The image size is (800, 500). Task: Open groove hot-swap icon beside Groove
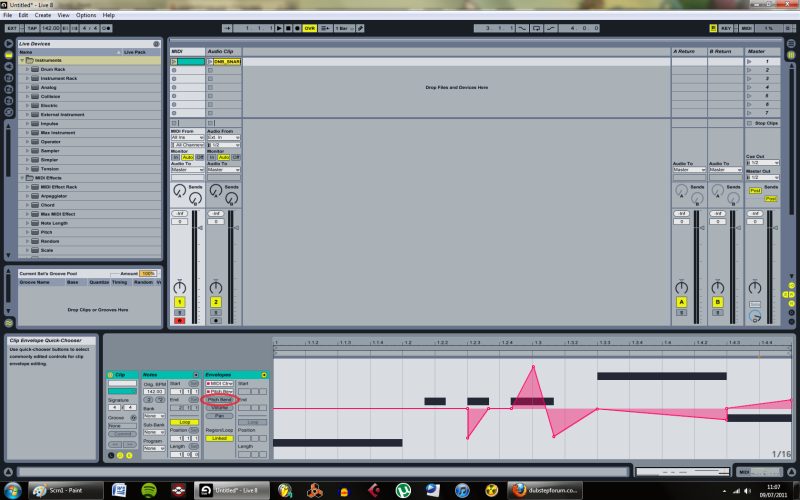point(133,418)
